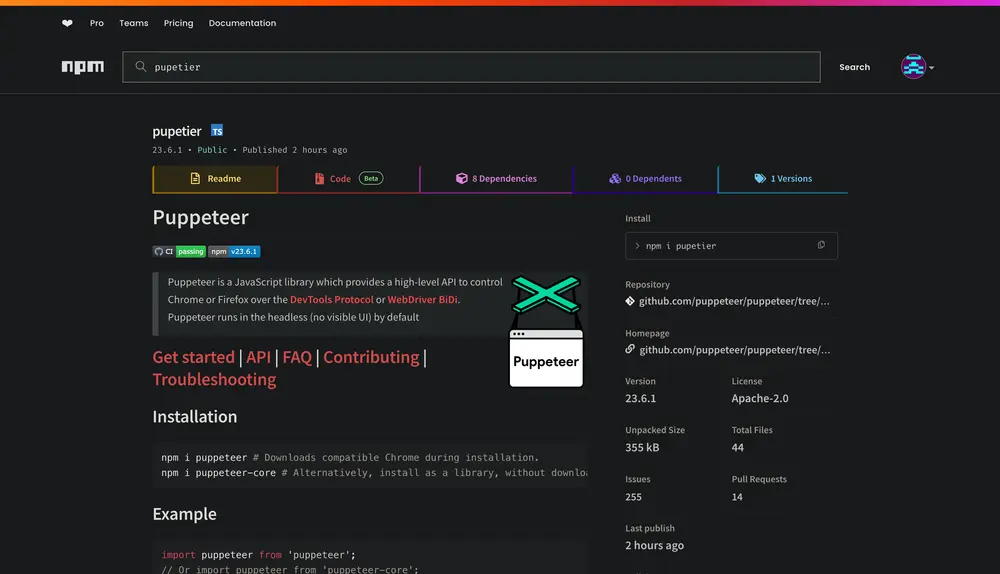Open the 1 Versions tab
This screenshot has width=1000, height=574.
(x=783, y=179)
